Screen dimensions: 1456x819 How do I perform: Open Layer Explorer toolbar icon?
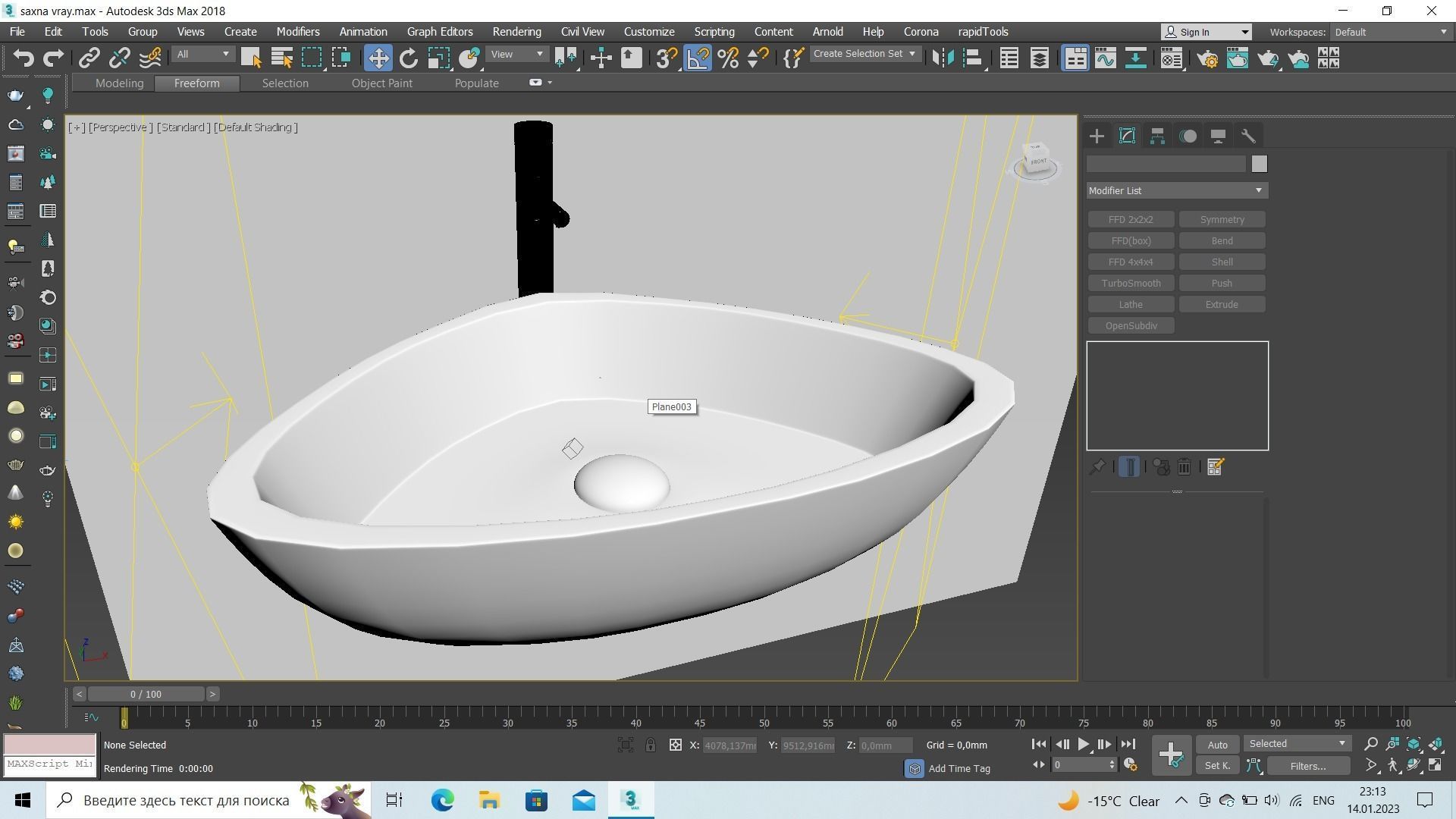point(1040,58)
